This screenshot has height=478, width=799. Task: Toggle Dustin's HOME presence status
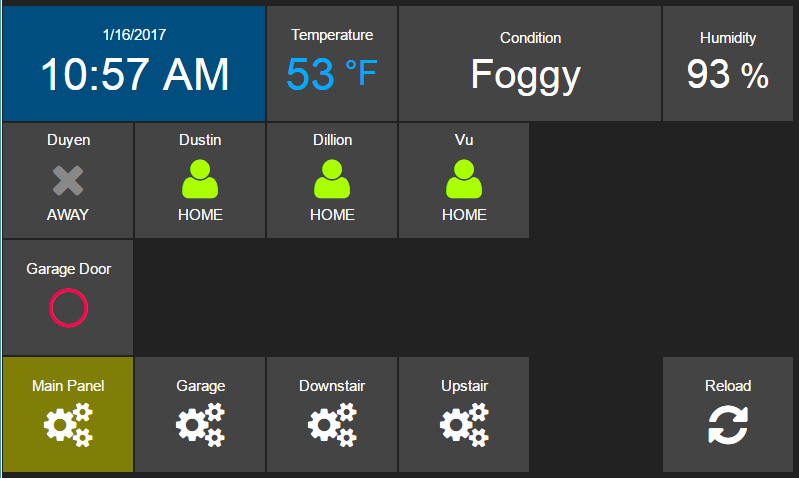pyautogui.click(x=200, y=214)
